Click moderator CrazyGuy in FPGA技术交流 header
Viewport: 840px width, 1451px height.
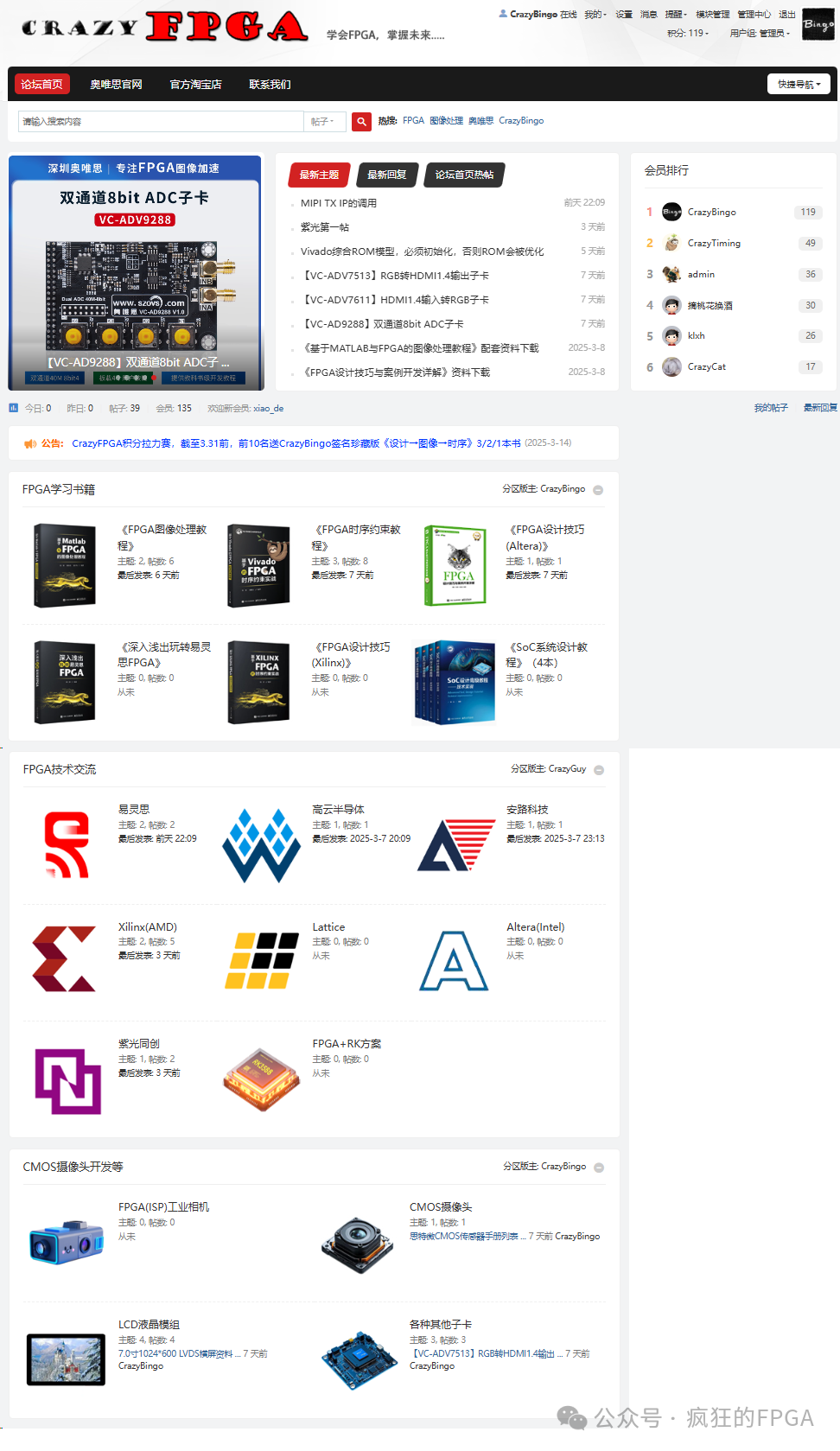click(567, 769)
